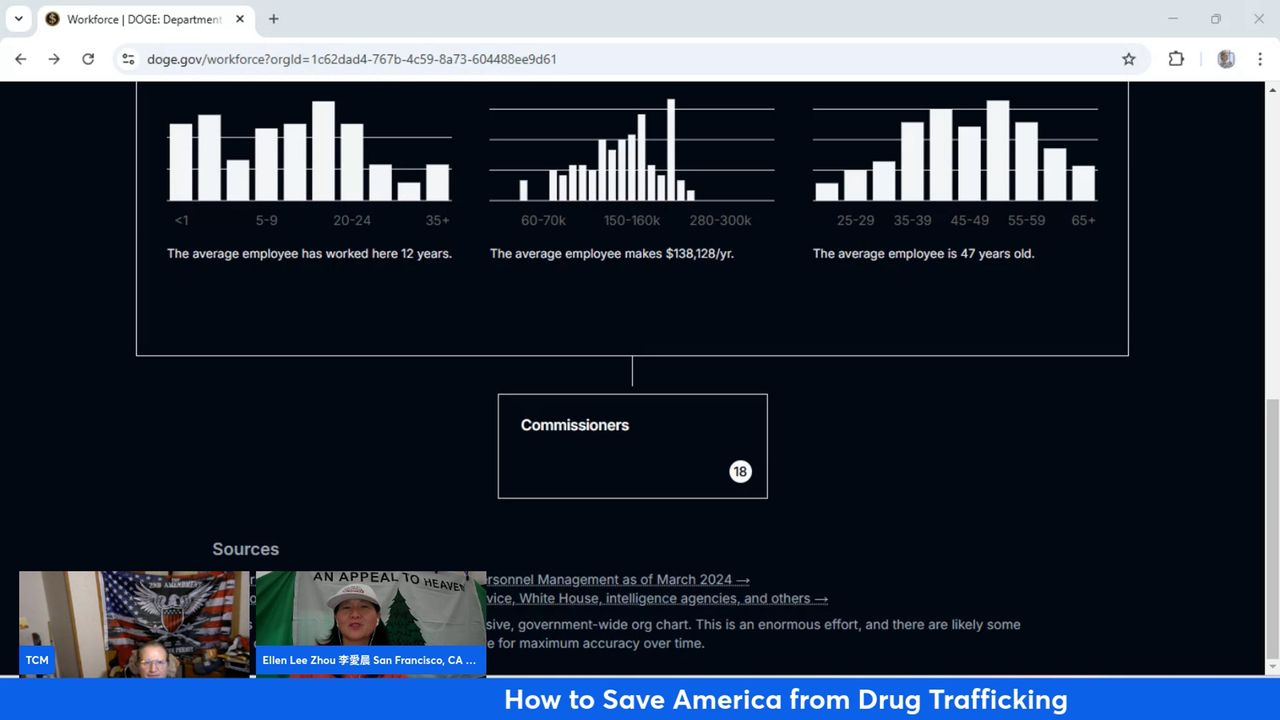Screen dimensions: 1280x720
Task: Open the browser extensions puzzle icon
Action: click(x=1176, y=59)
